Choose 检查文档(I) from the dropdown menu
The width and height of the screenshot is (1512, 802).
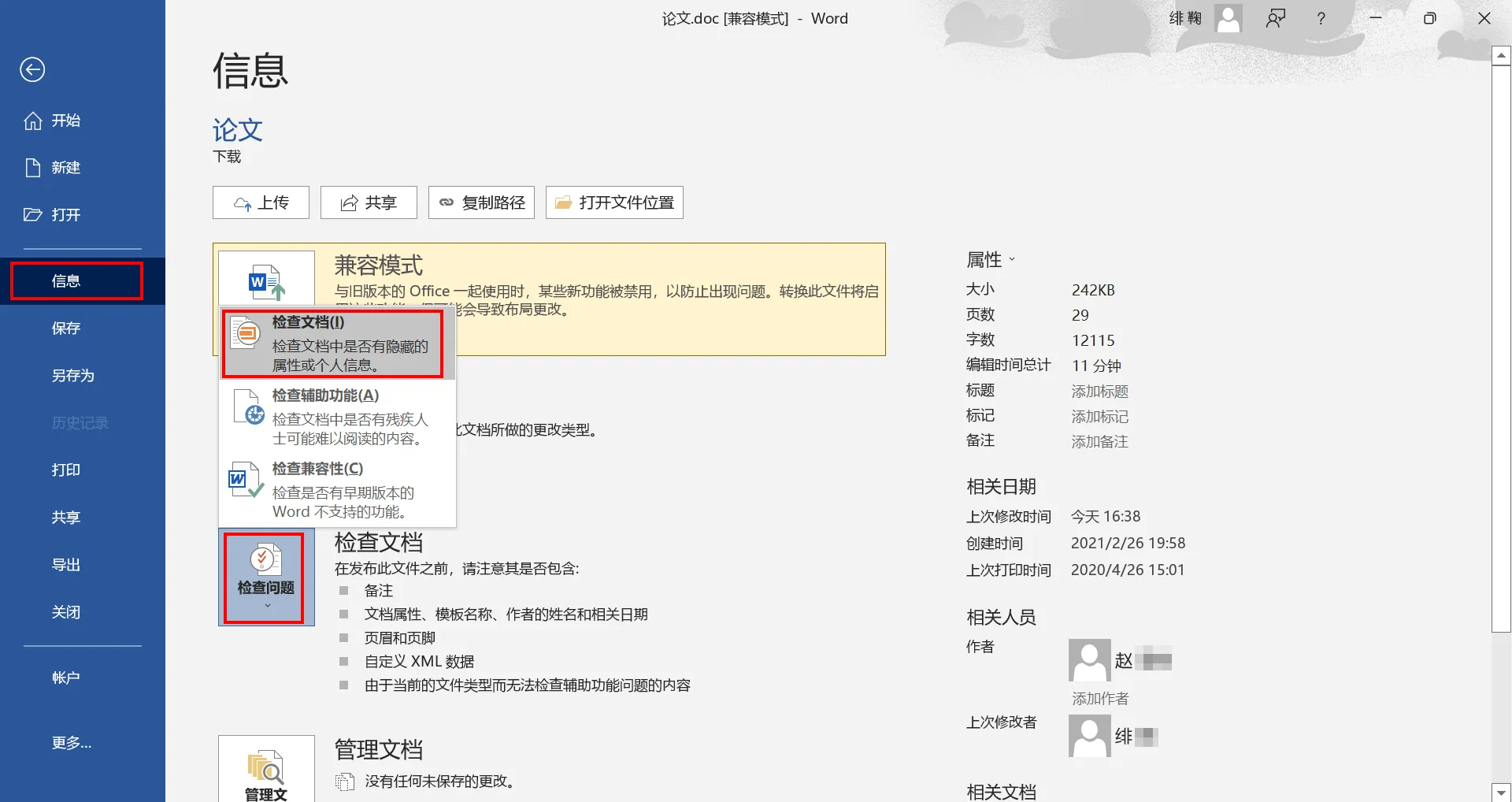[x=337, y=343]
